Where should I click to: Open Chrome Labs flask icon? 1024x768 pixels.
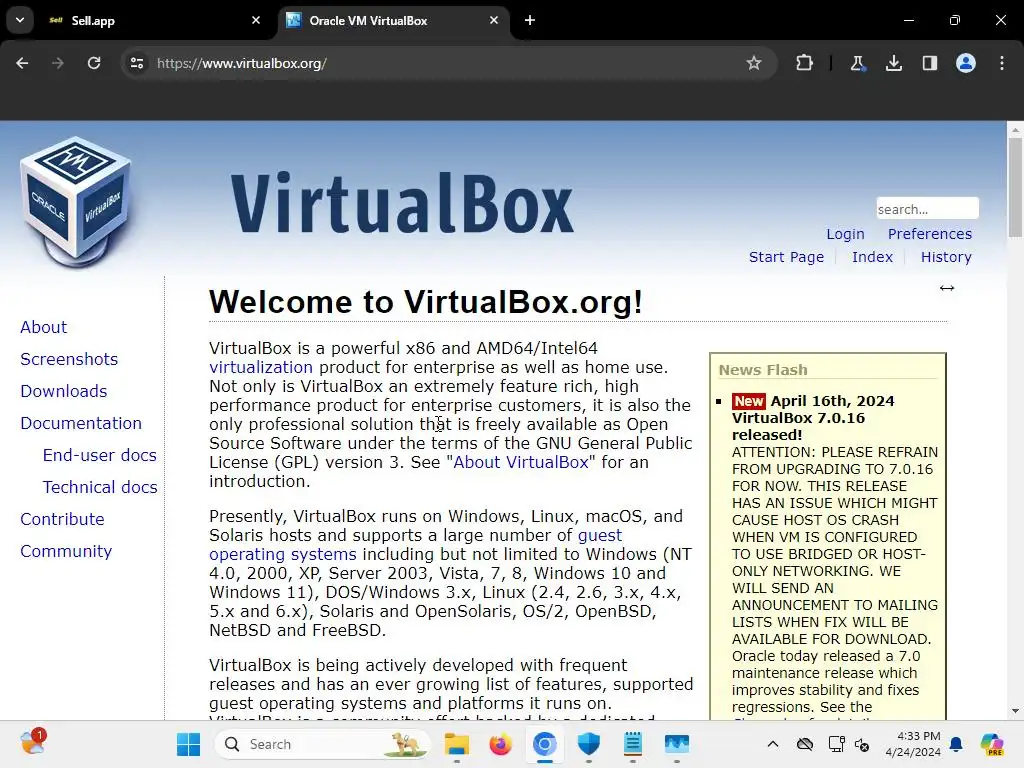coord(857,63)
